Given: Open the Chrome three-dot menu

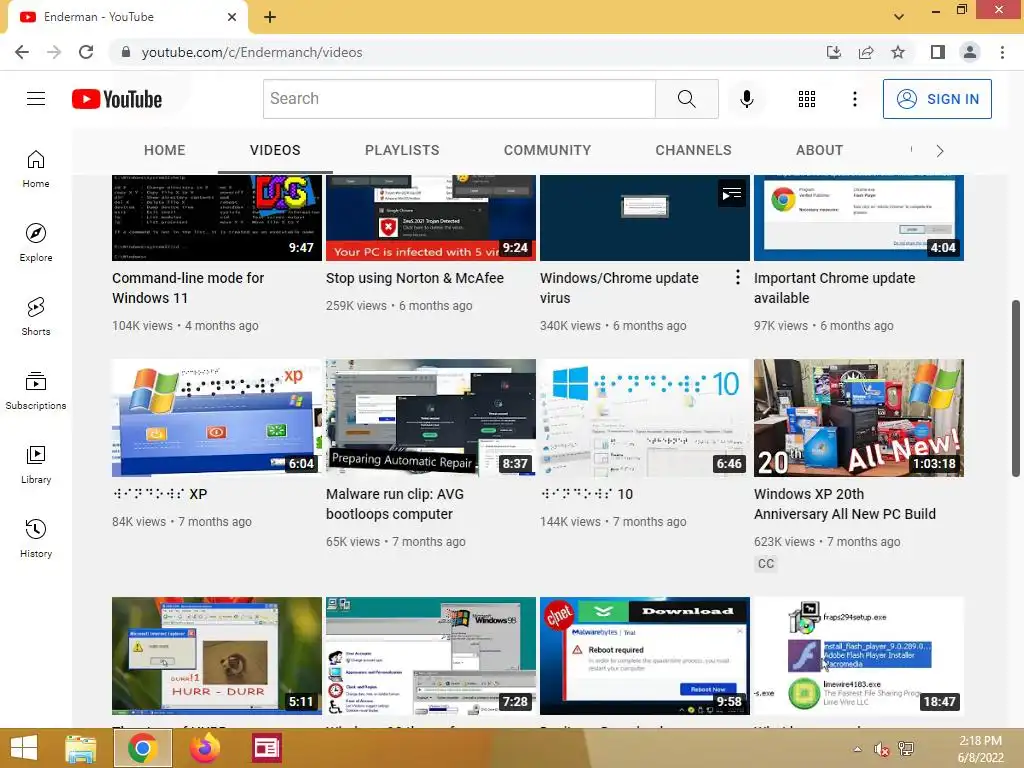Looking at the screenshot, I should coord(1002,52).
